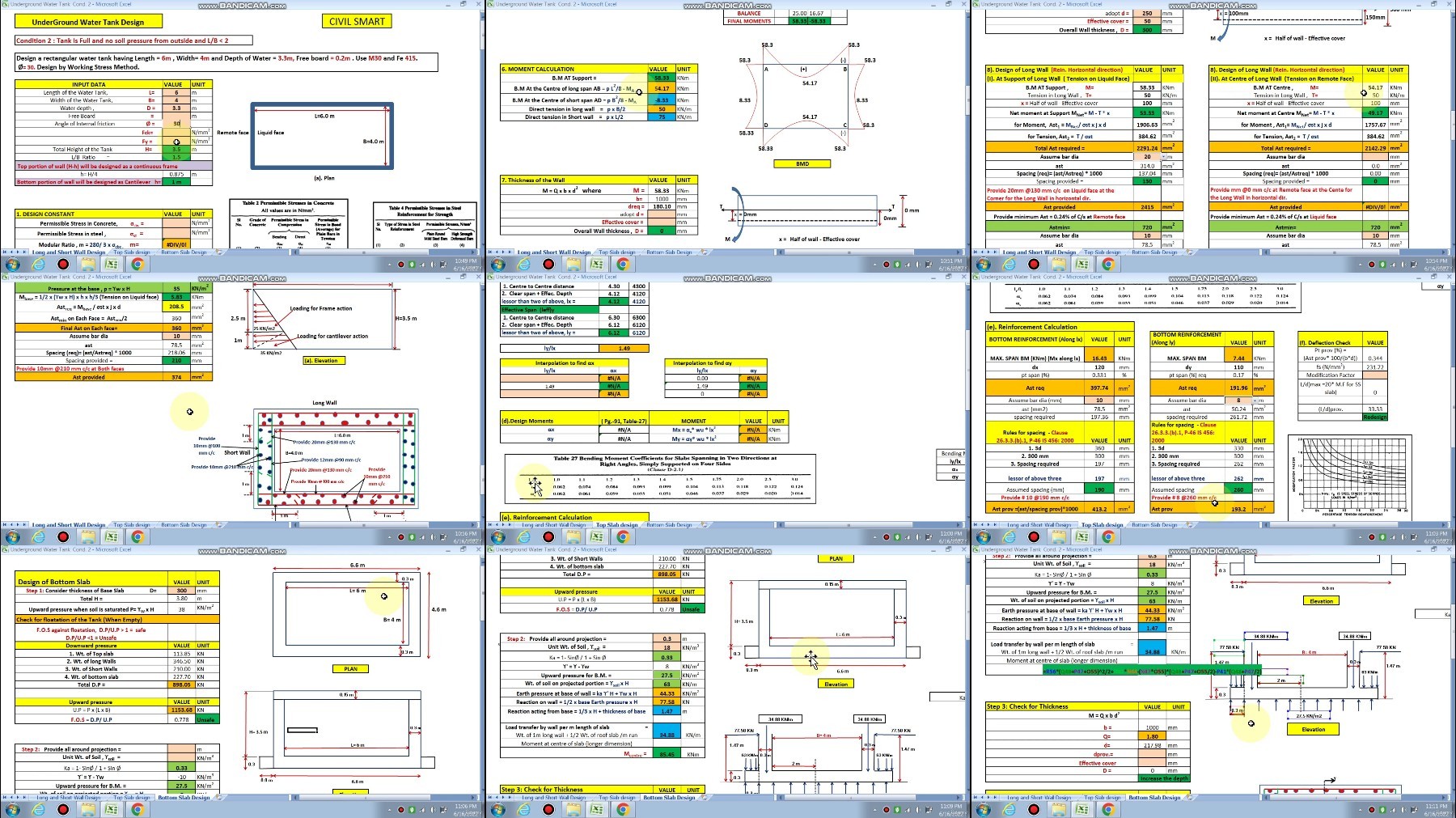Click volume tray icon in UnderGround Water Tank Design frame
Image resolution: width=1456 pixels, height=818 pixels.
pos(433,264)
